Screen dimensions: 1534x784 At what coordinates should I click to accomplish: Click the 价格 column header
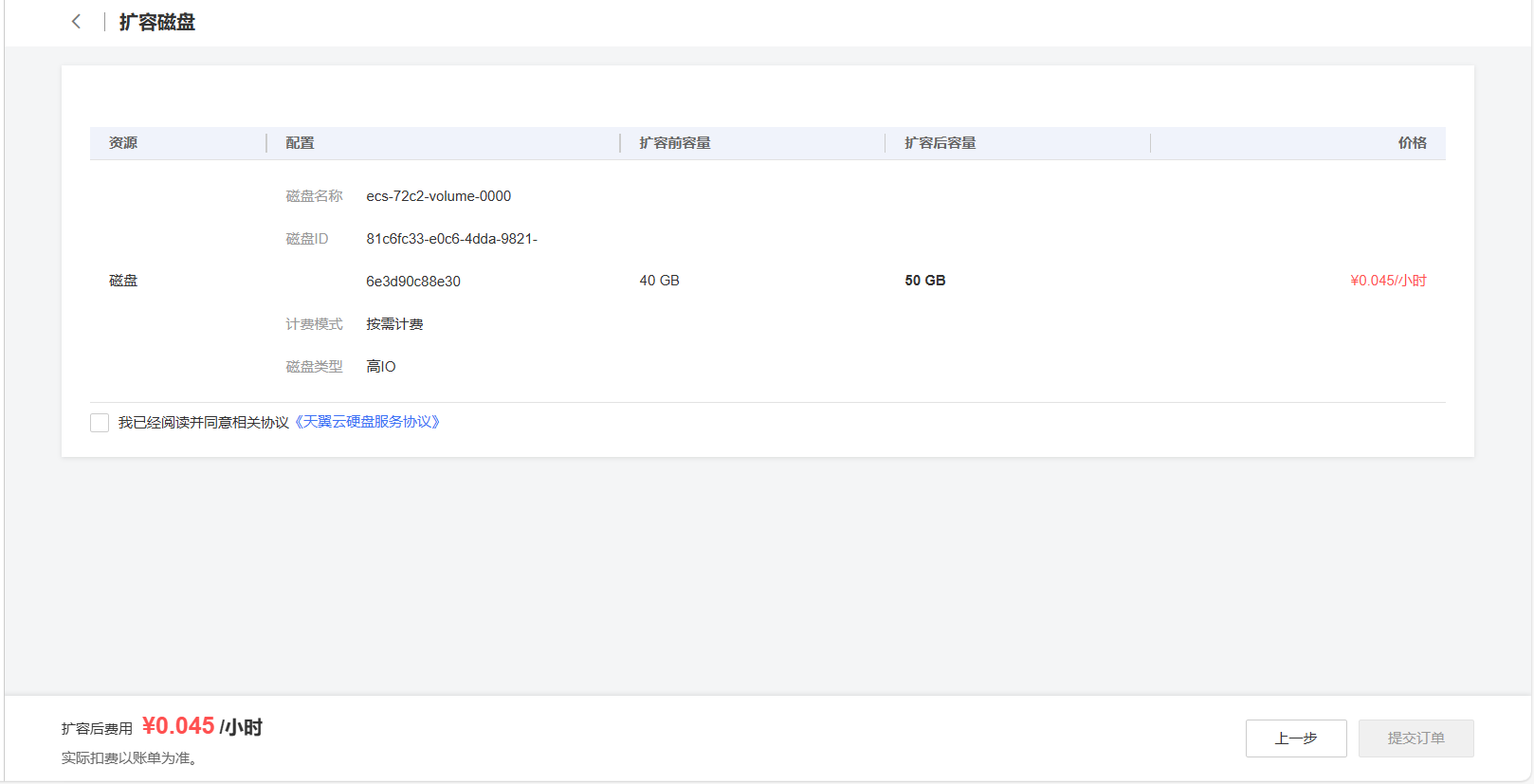(x=1412, y=143)
